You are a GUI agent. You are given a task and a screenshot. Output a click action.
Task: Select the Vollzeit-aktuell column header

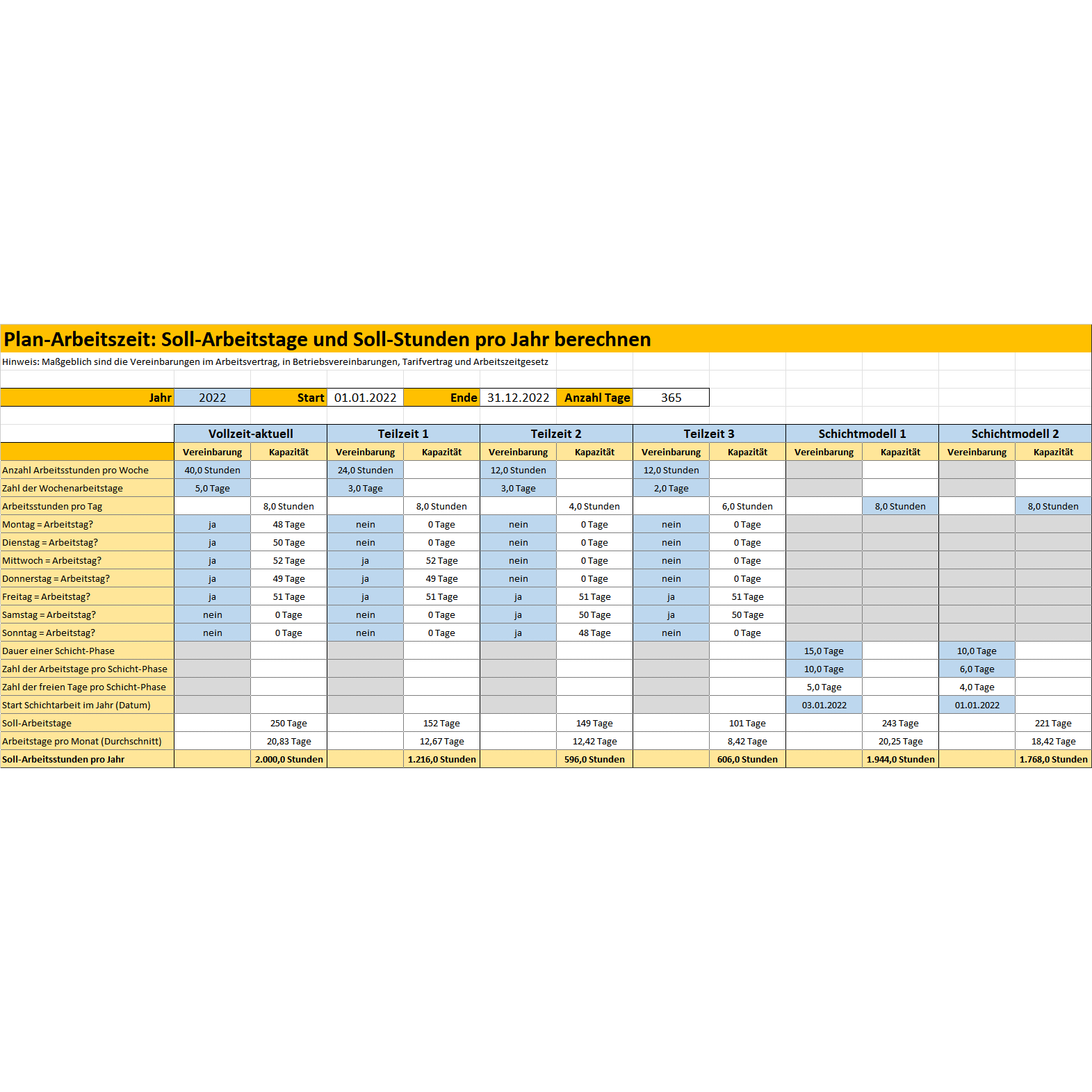(250, 434)
